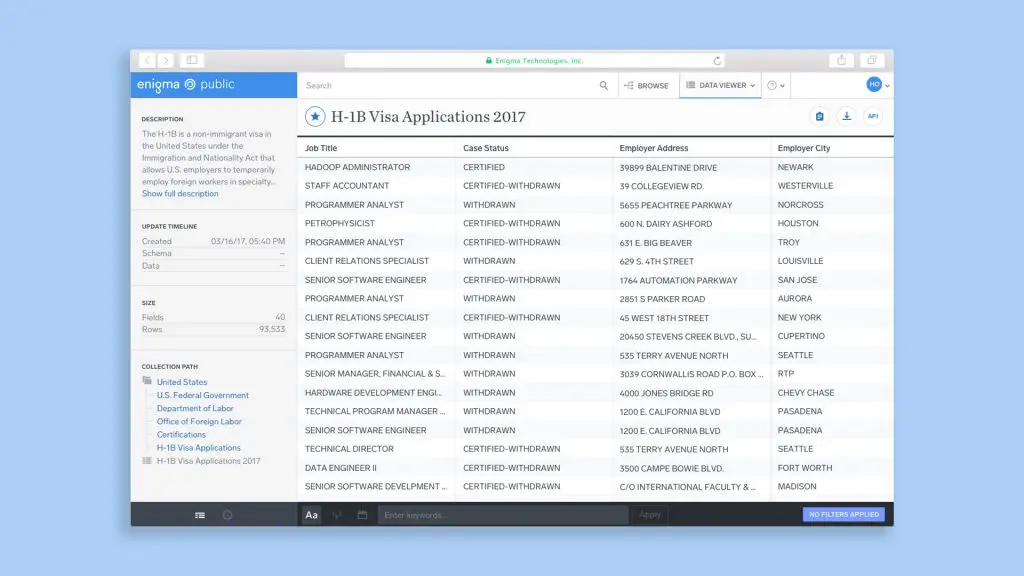The height and width of the screenshot is (576, 1024).
Task: Favorite the dataset with the star icon
Action: coord(315,116)
